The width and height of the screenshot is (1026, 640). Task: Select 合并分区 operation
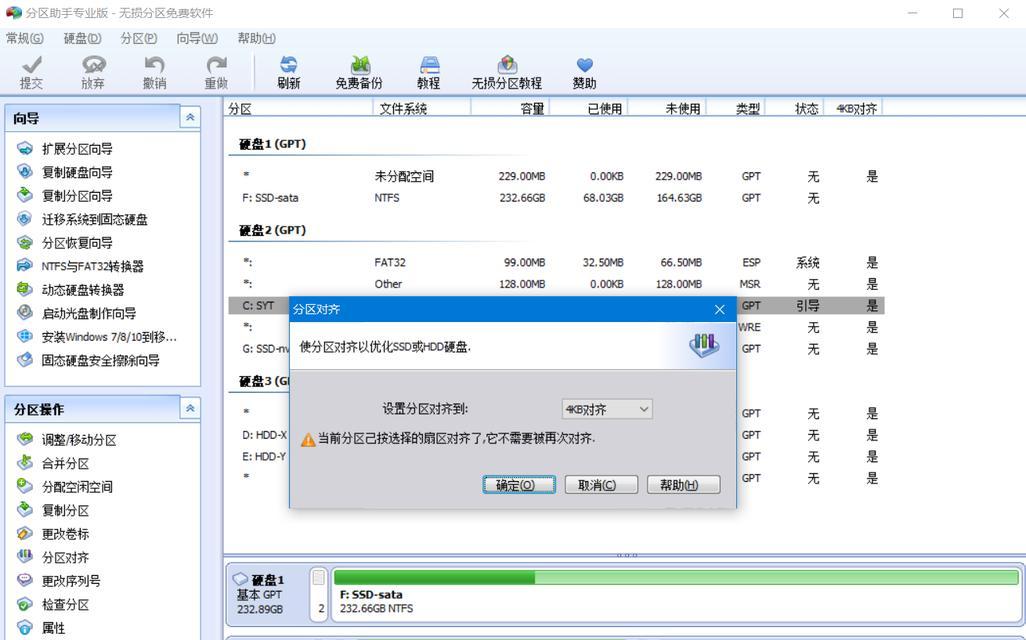point(52,463)
